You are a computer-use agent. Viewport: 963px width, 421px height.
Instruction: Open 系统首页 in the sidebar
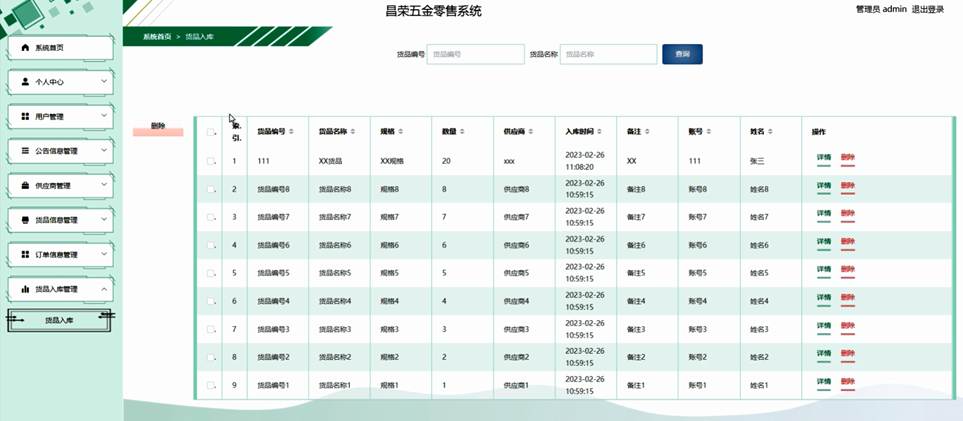(x=60, y=47)
